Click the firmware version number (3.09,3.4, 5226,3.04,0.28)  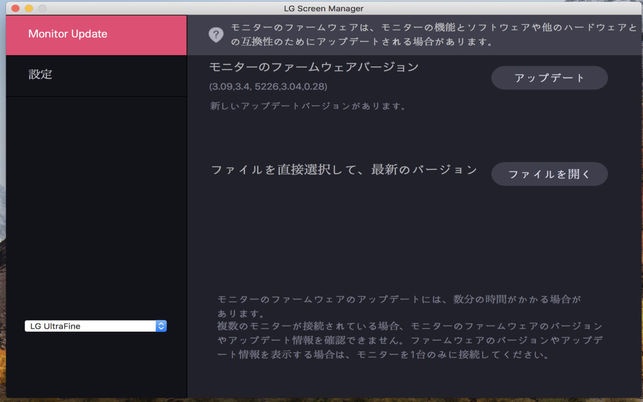click(x=268, y=87)
